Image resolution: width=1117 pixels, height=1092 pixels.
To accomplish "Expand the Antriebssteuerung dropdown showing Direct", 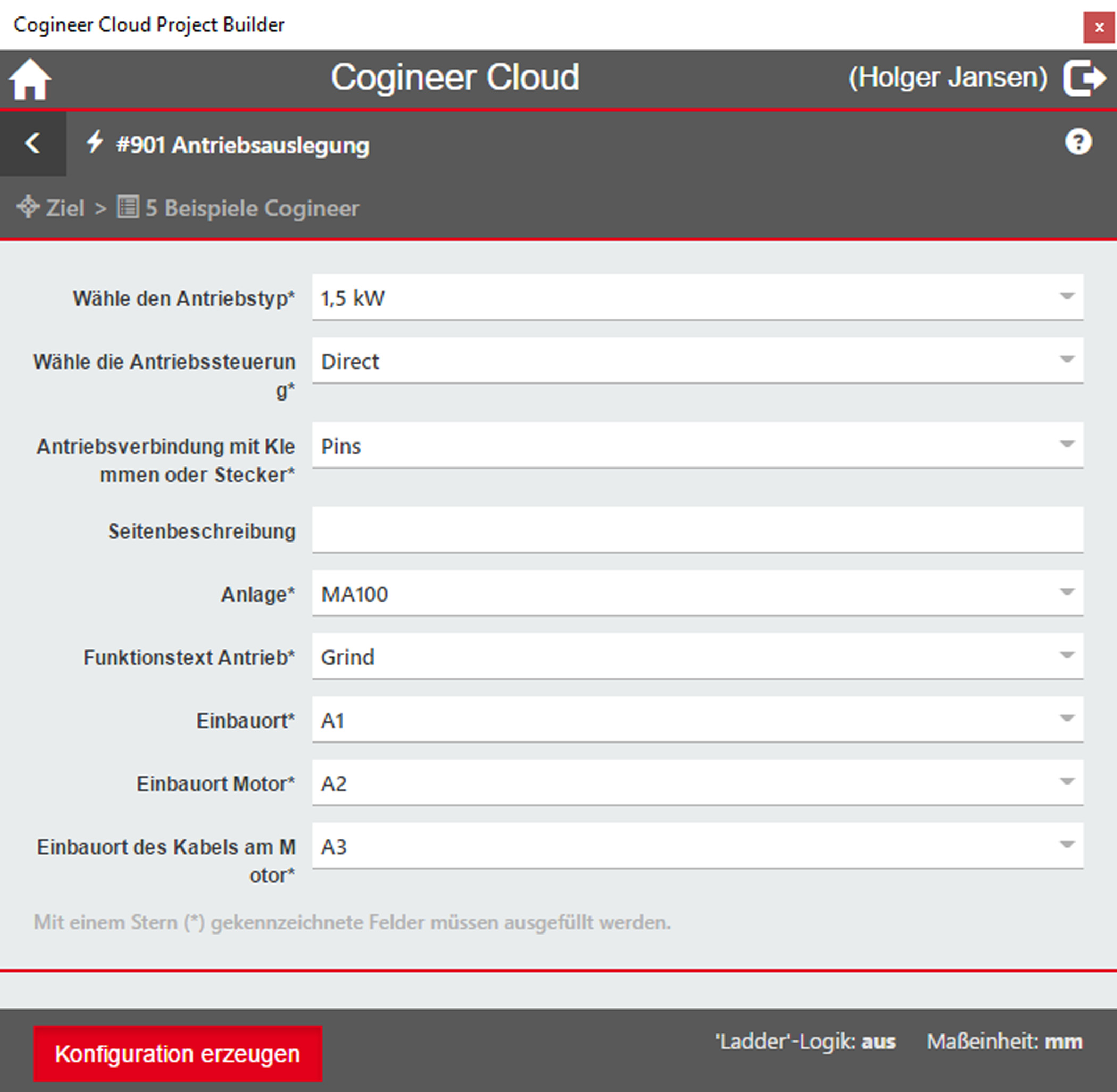I will (x=697, y=360).
